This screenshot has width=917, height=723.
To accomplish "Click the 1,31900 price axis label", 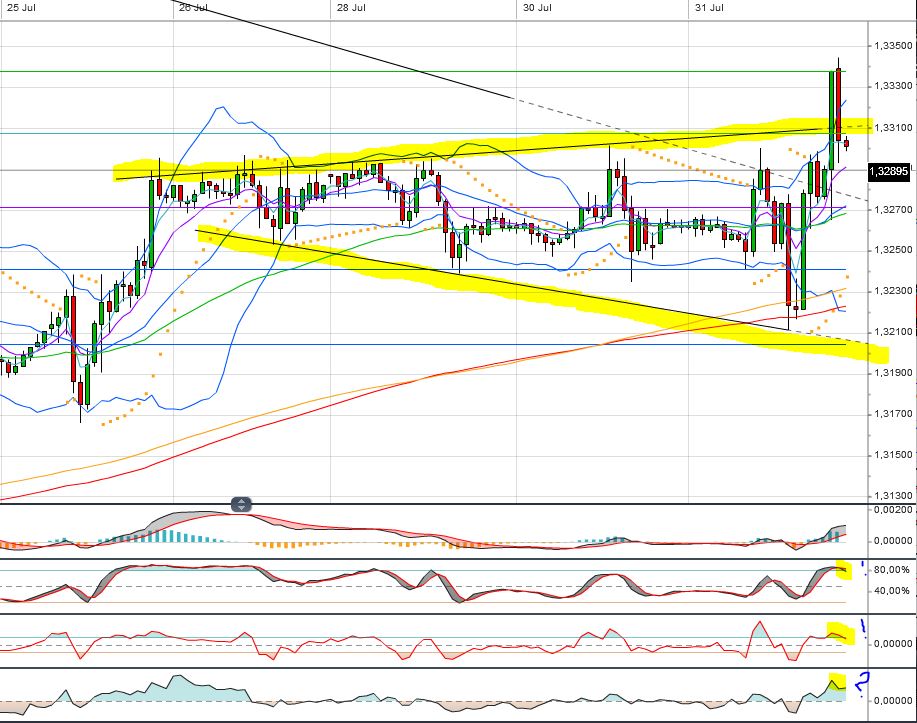I will (893, 373).
